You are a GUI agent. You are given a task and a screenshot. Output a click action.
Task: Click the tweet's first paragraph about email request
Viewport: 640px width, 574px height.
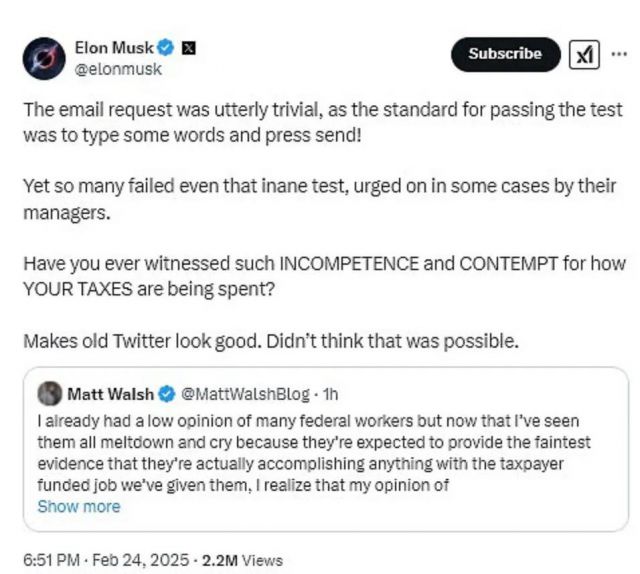click(323, 122)
